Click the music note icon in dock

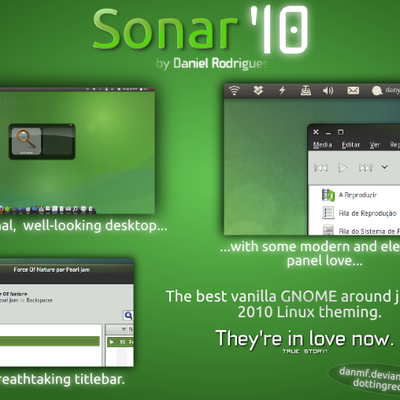coord(75,209)
